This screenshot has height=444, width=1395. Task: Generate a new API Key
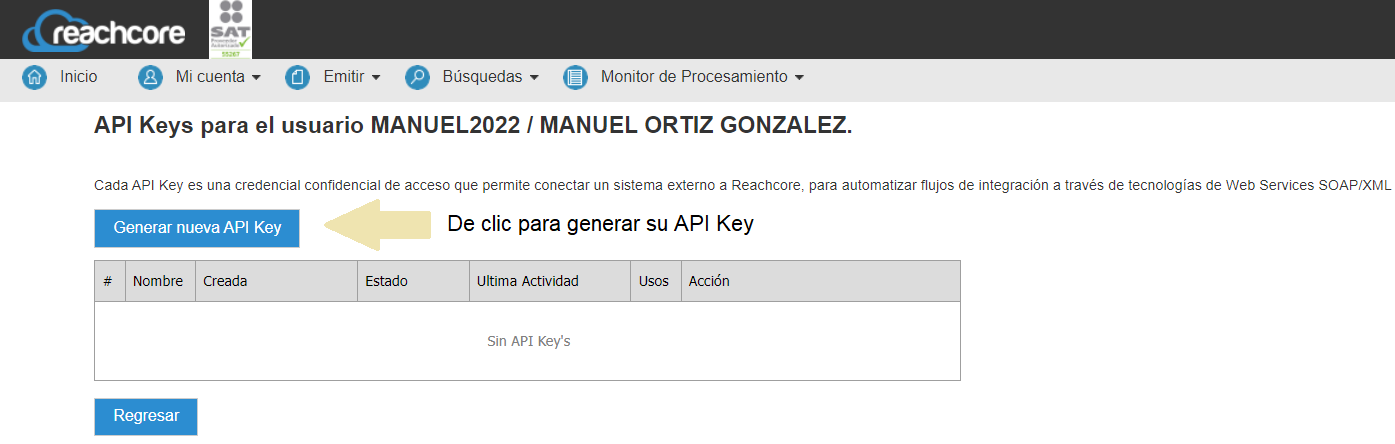197,228
